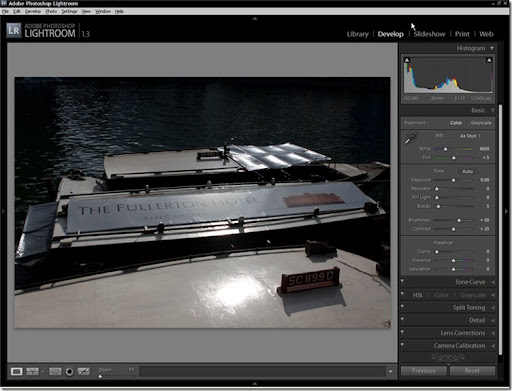Toggle the Split Toning panel switch
The image size is (512, 391).
402,307
